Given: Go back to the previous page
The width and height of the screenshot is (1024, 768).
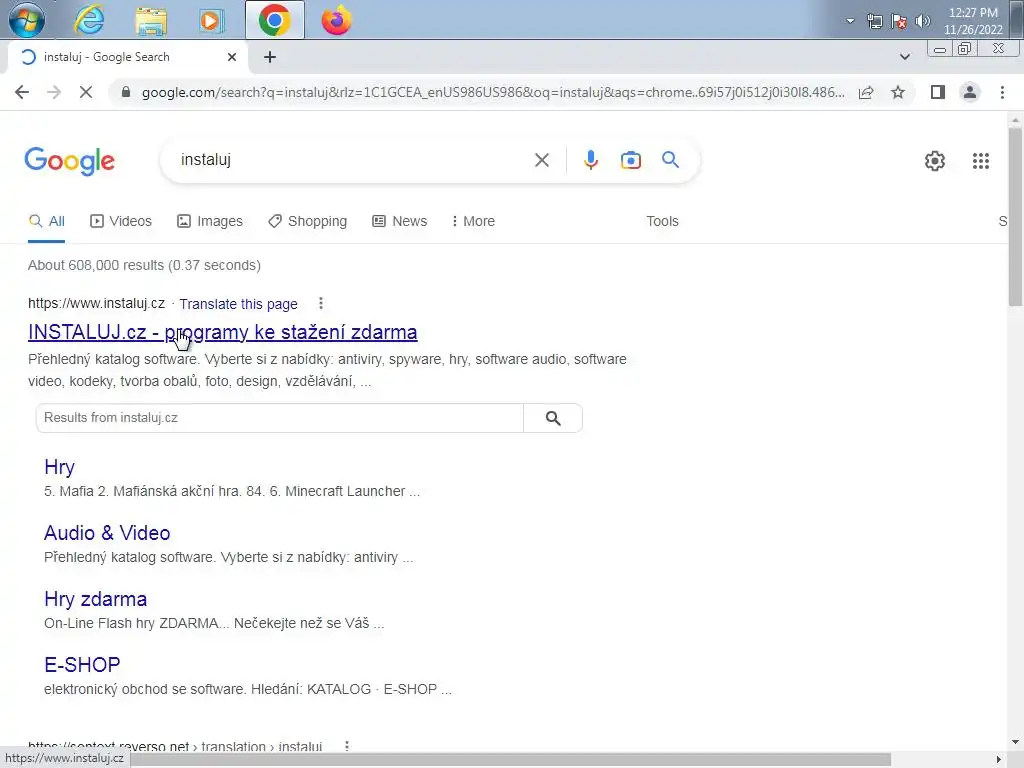Looking at the screenshot, I should [22, 92].
